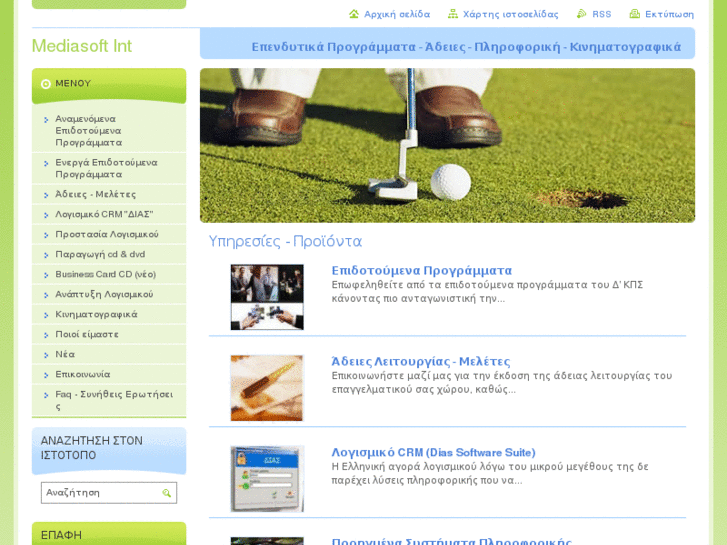Open Επιδοτούμενα Προγράμματα article heading

point(421,270)
